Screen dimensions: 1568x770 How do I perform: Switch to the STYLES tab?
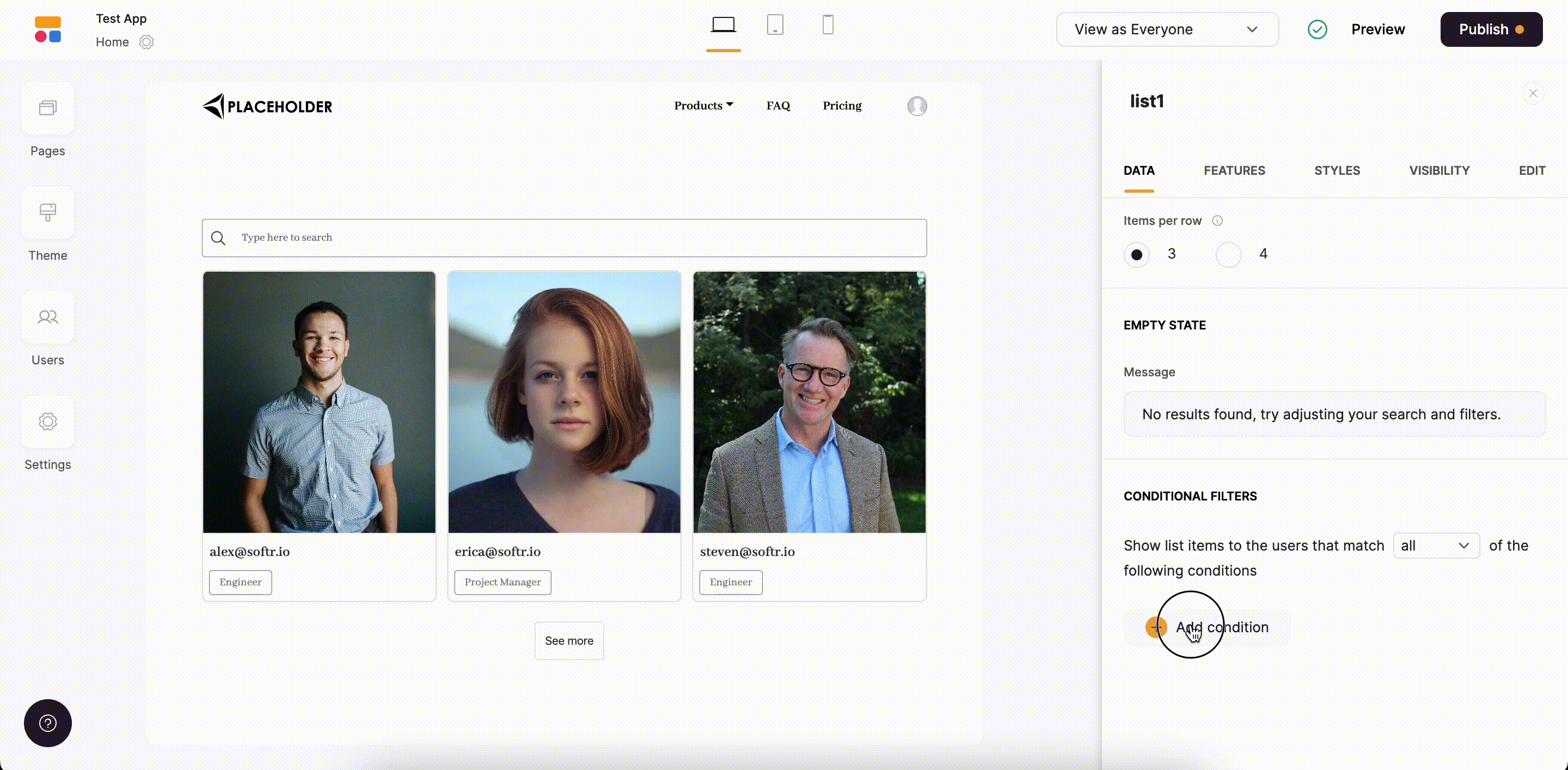[x=1336, y=170]
